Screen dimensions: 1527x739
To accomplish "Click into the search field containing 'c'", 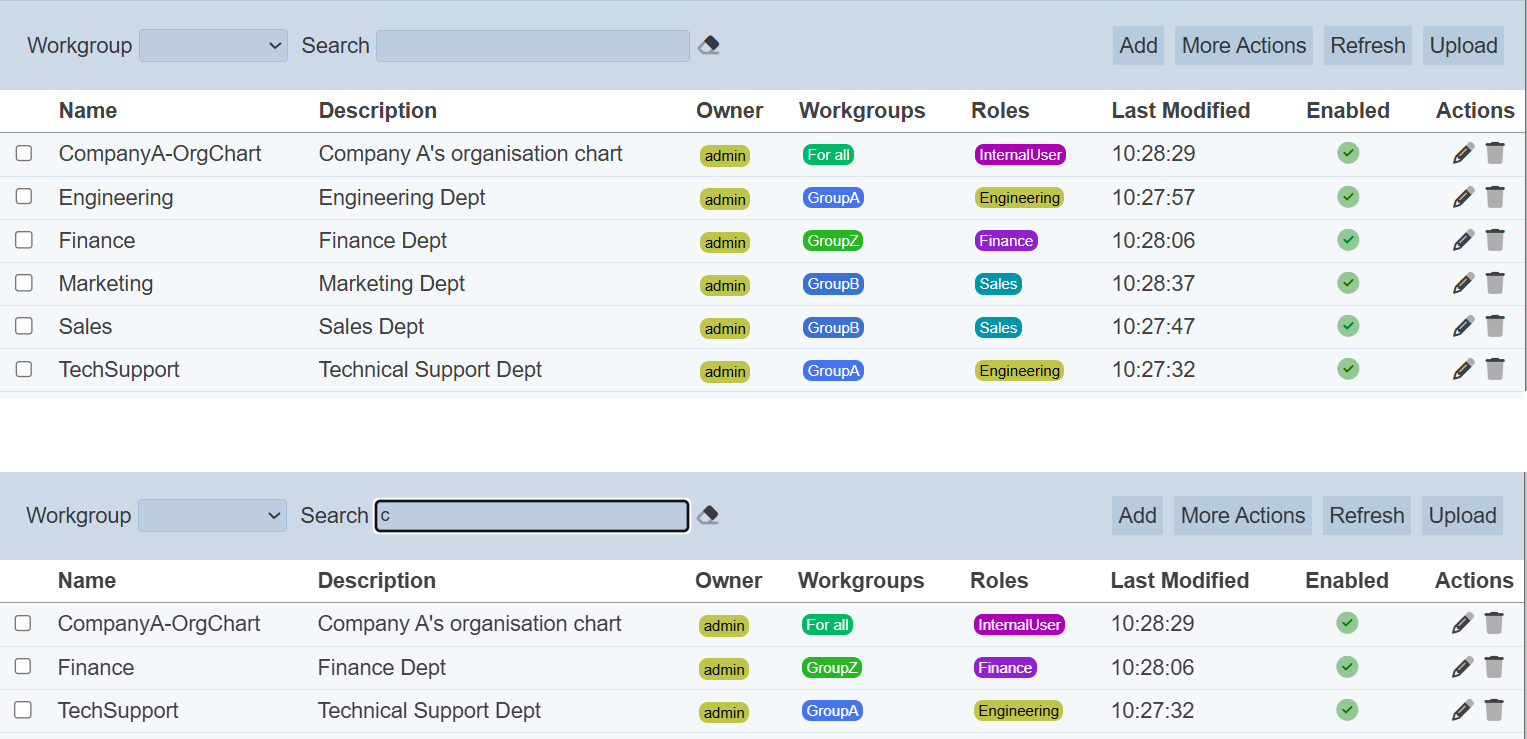I will pyautogui.click(x=532, y=516).
